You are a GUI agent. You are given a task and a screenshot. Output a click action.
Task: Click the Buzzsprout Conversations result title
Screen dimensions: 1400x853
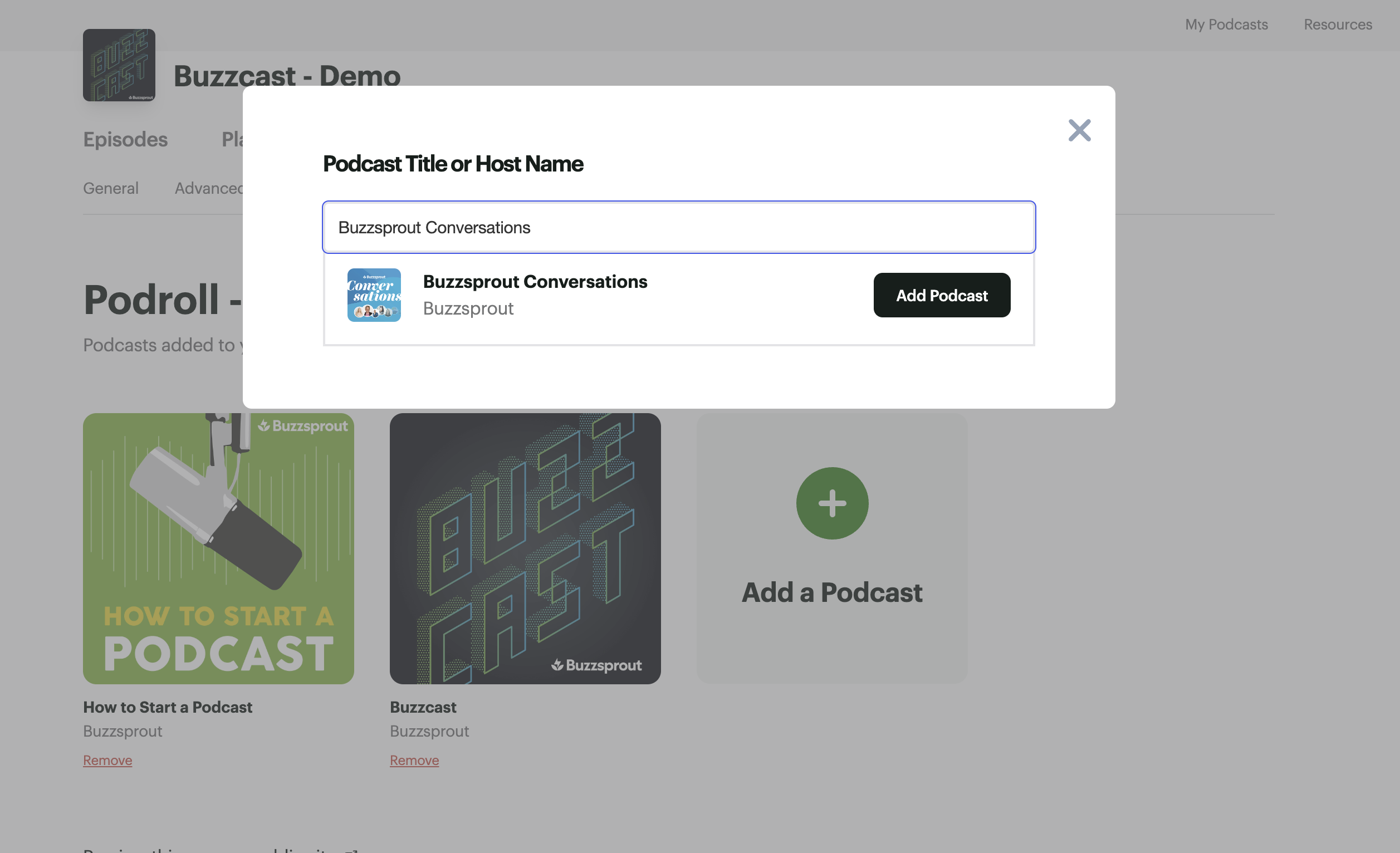point(535,282)
